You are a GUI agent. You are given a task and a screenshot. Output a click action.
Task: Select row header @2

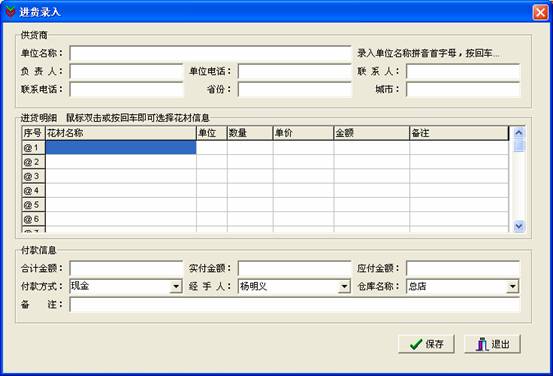[33, 162]
